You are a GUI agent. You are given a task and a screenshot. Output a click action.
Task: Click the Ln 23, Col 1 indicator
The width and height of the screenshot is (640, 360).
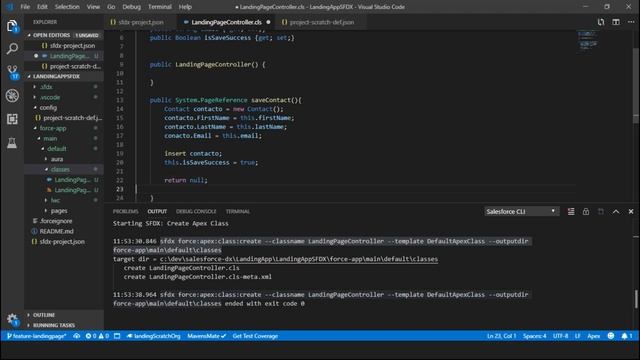pos(501,336)
